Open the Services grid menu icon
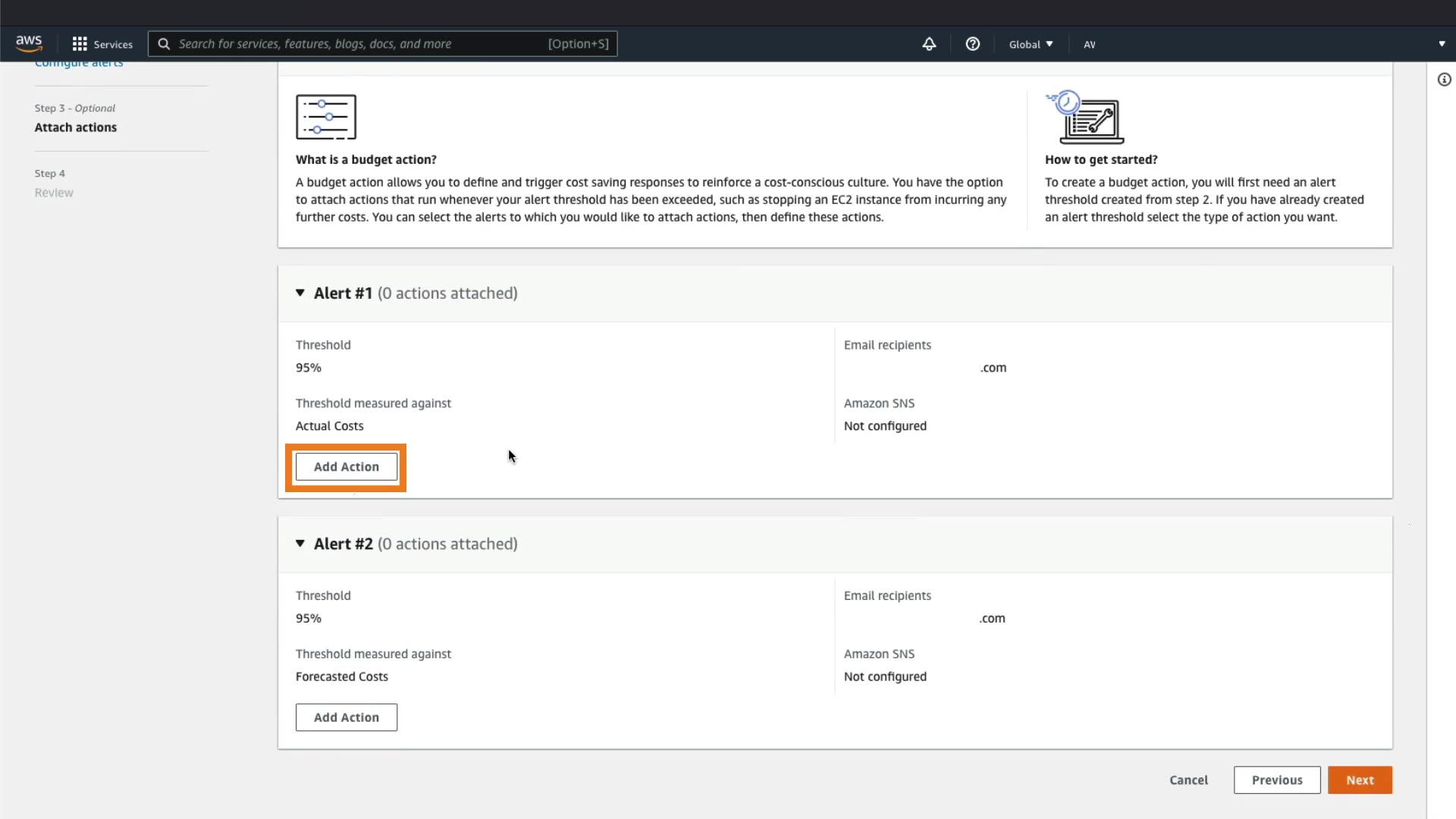The image size is (1456, 819). pyautogui.click(x=80, y=44)
